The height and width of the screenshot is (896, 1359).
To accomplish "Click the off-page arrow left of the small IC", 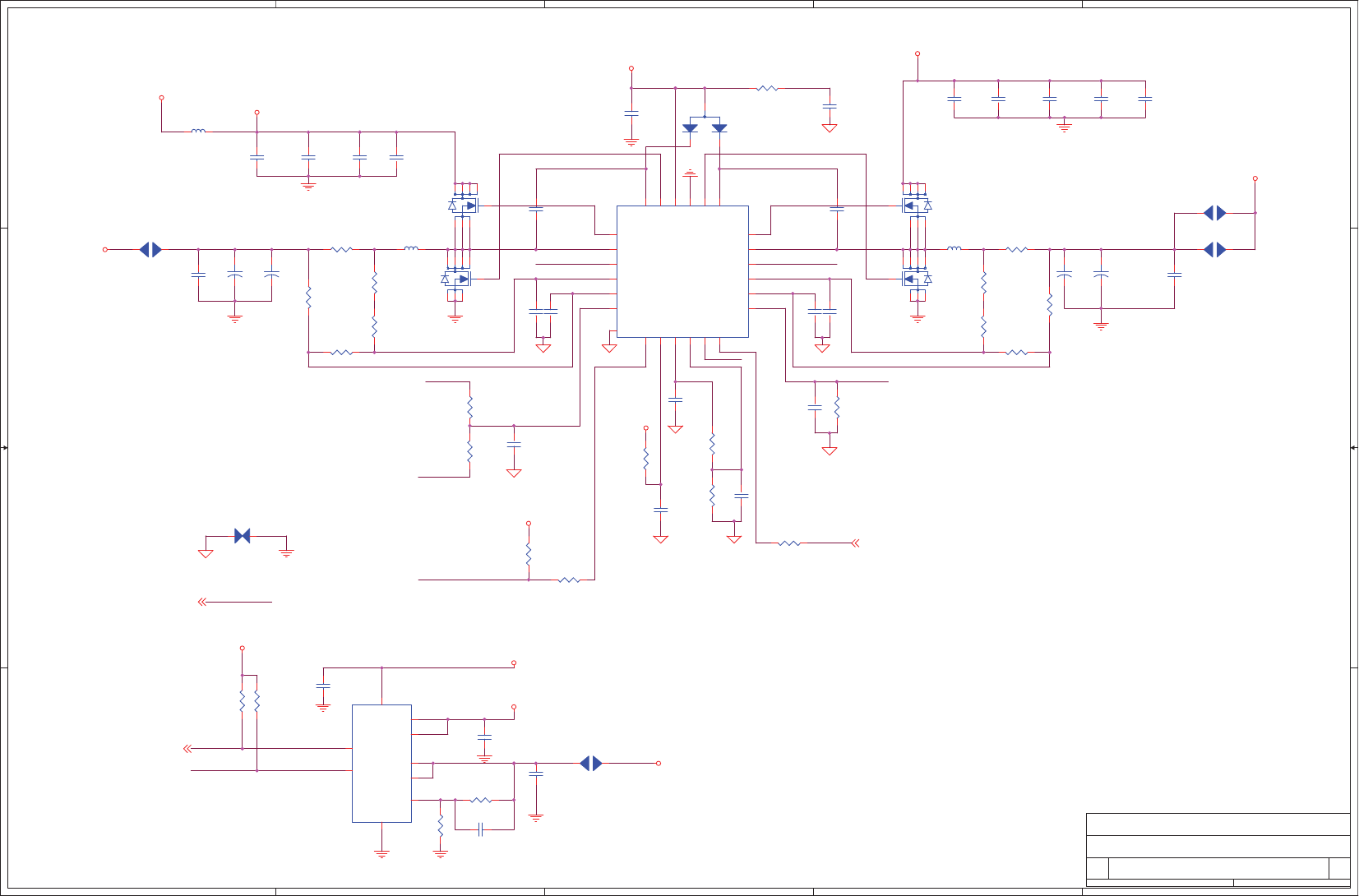I will point(187,748).
